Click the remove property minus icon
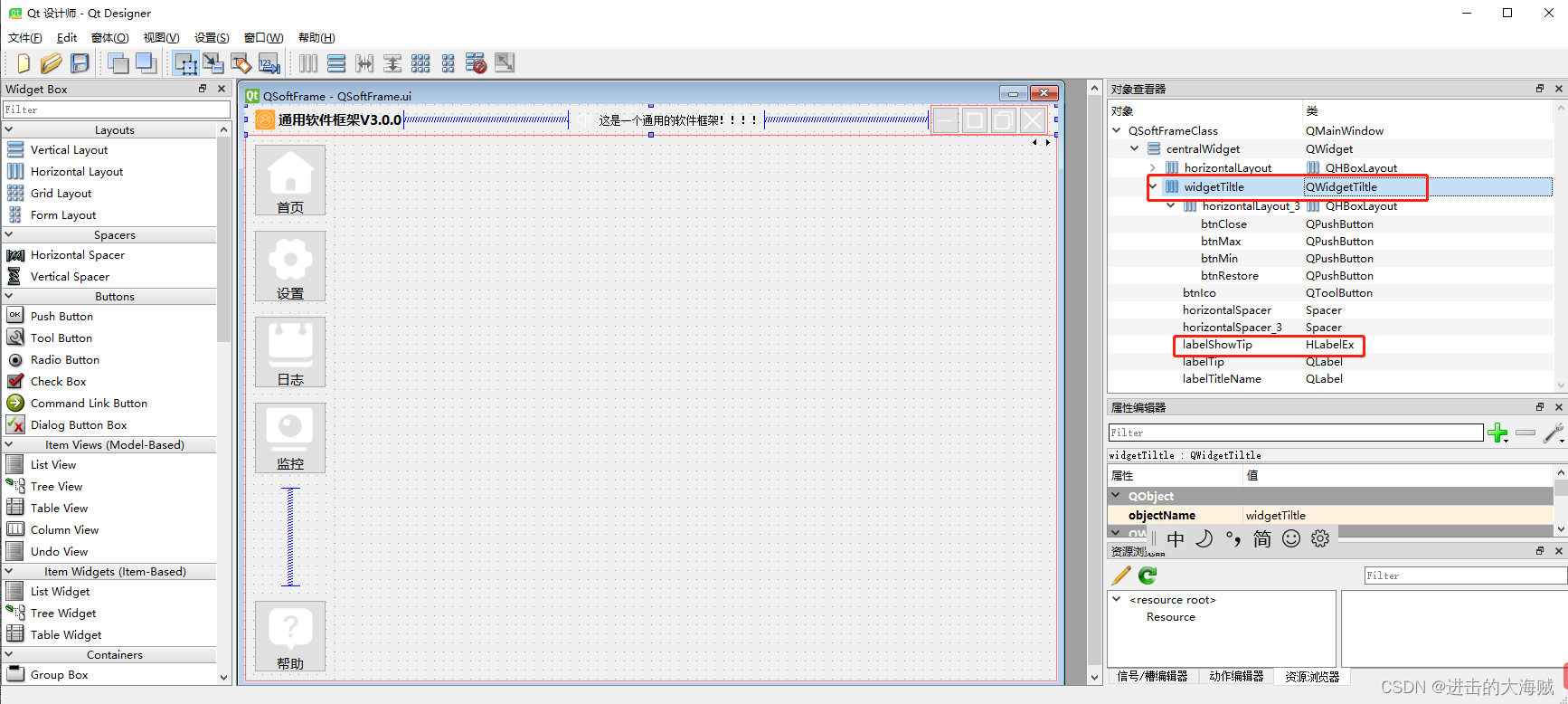 tap(1525, 433)
